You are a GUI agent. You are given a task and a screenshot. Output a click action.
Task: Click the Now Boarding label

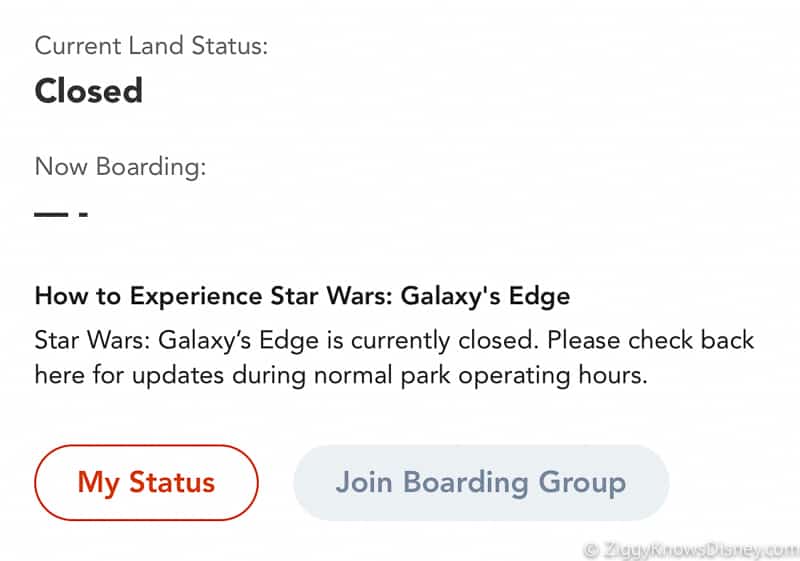pos(120,167)
